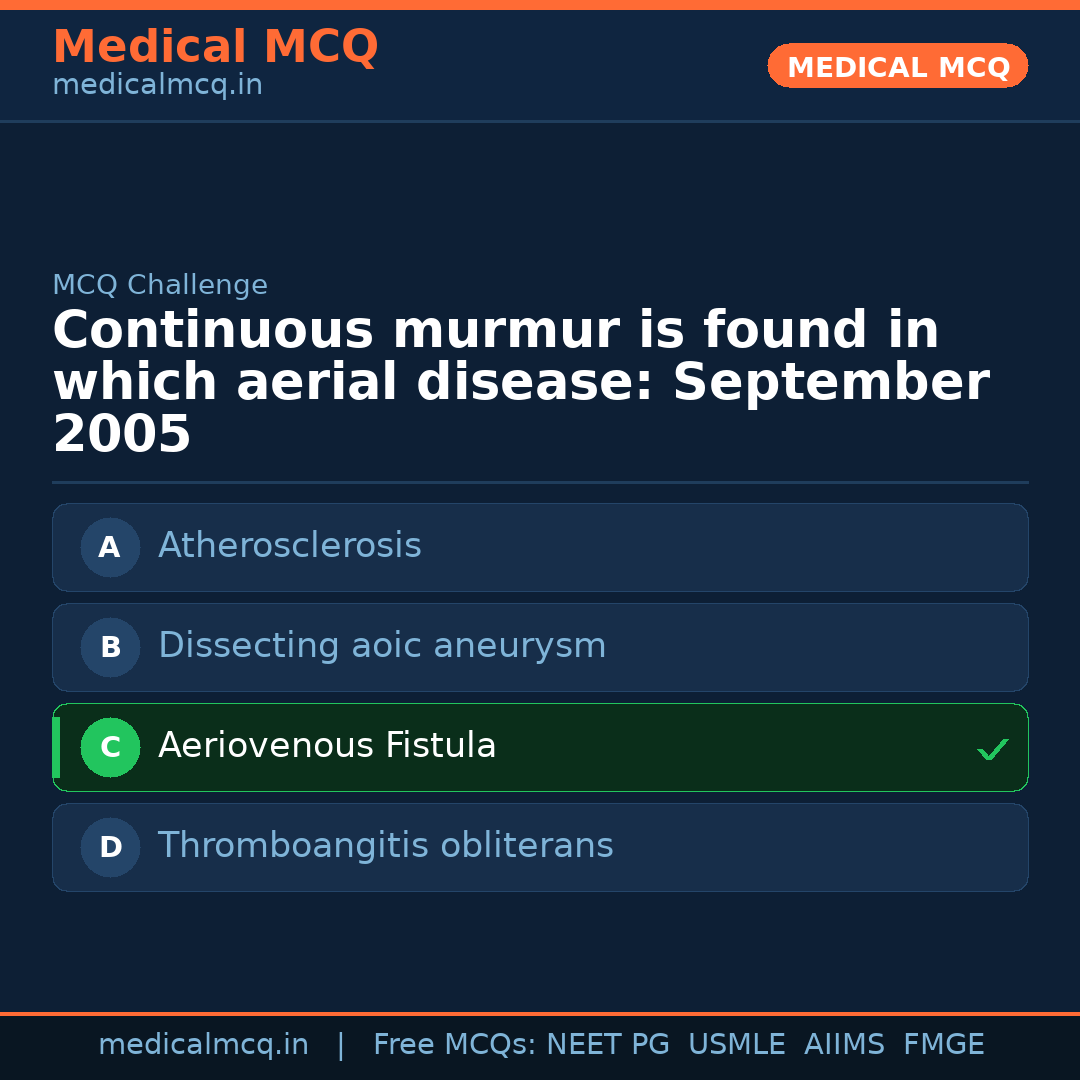Choose the Dissecting aoic aneurysm option
This screenshot has width=1080, height=1080.
pos(382,646)
